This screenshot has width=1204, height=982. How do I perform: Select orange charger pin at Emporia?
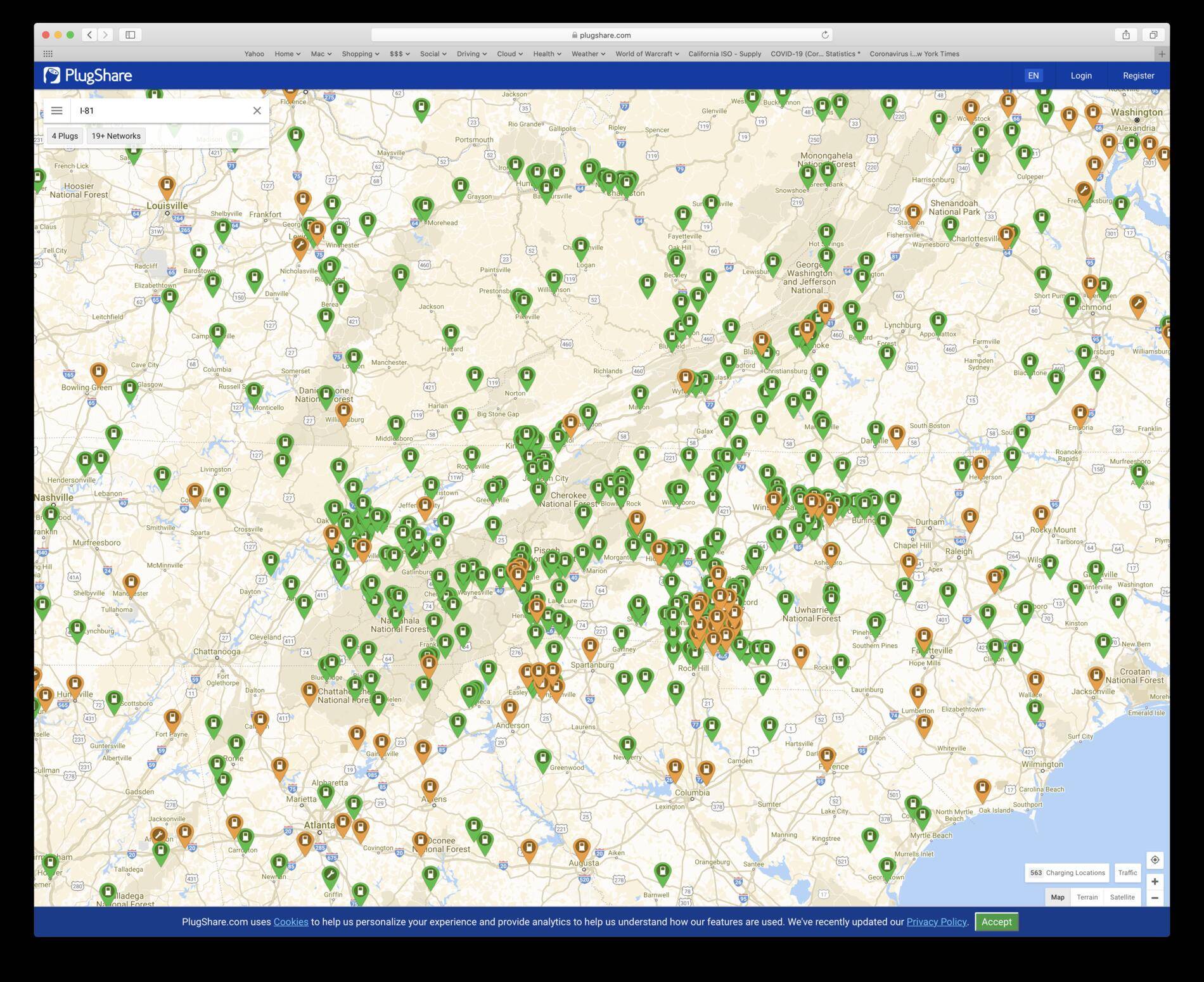(x=1080, y=414)
